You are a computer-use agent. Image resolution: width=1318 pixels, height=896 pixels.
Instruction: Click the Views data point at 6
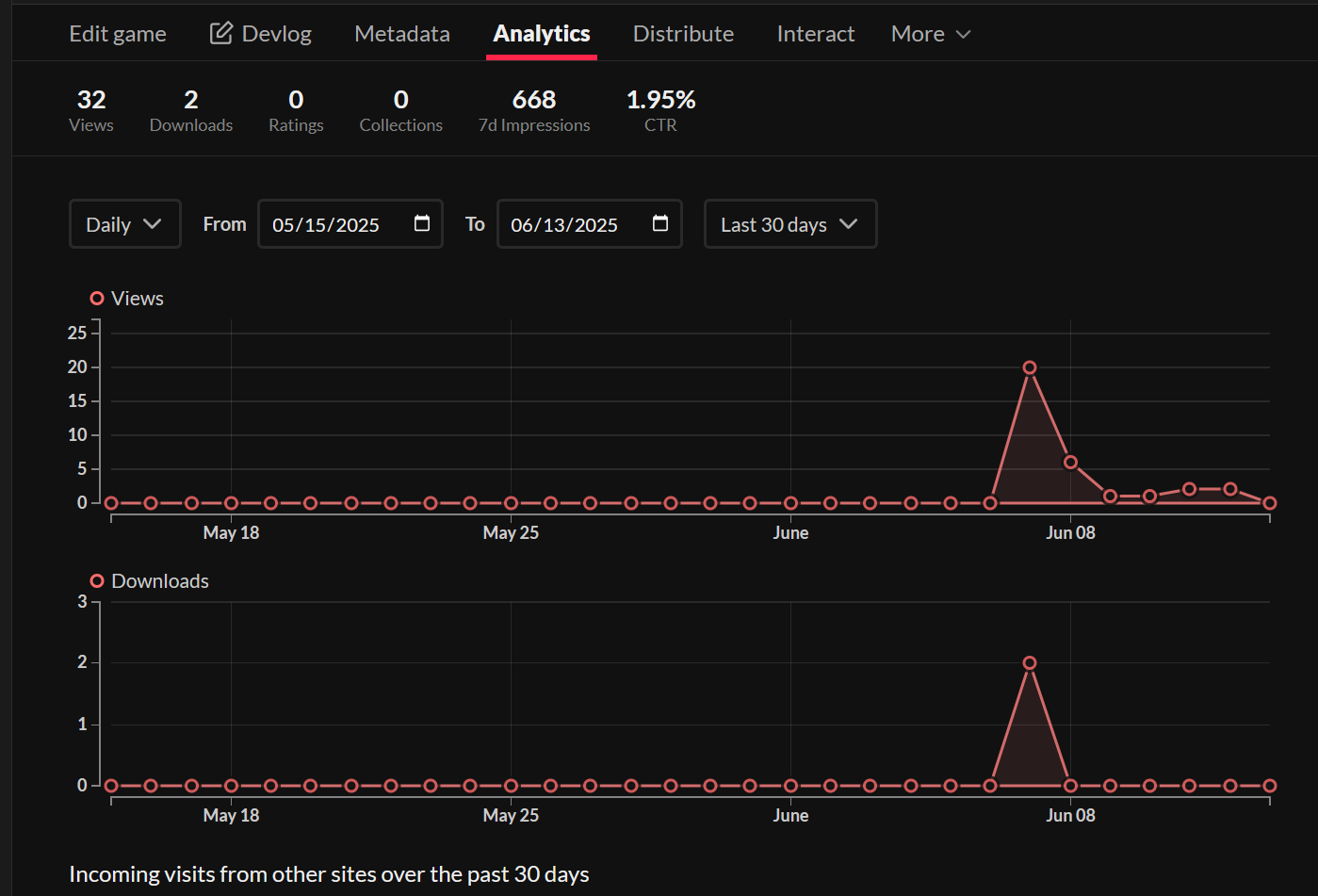point(1070,463)
